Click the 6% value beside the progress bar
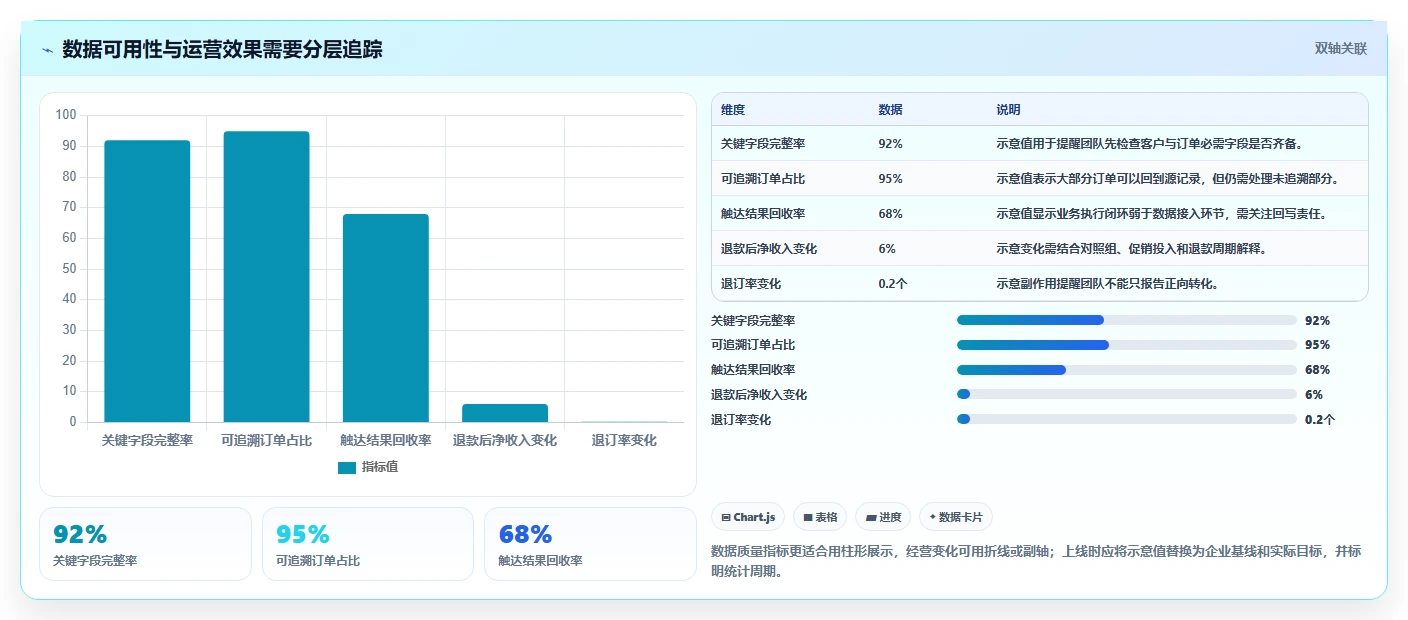Screen dimensions: 1408x620 pos(1314,395)
